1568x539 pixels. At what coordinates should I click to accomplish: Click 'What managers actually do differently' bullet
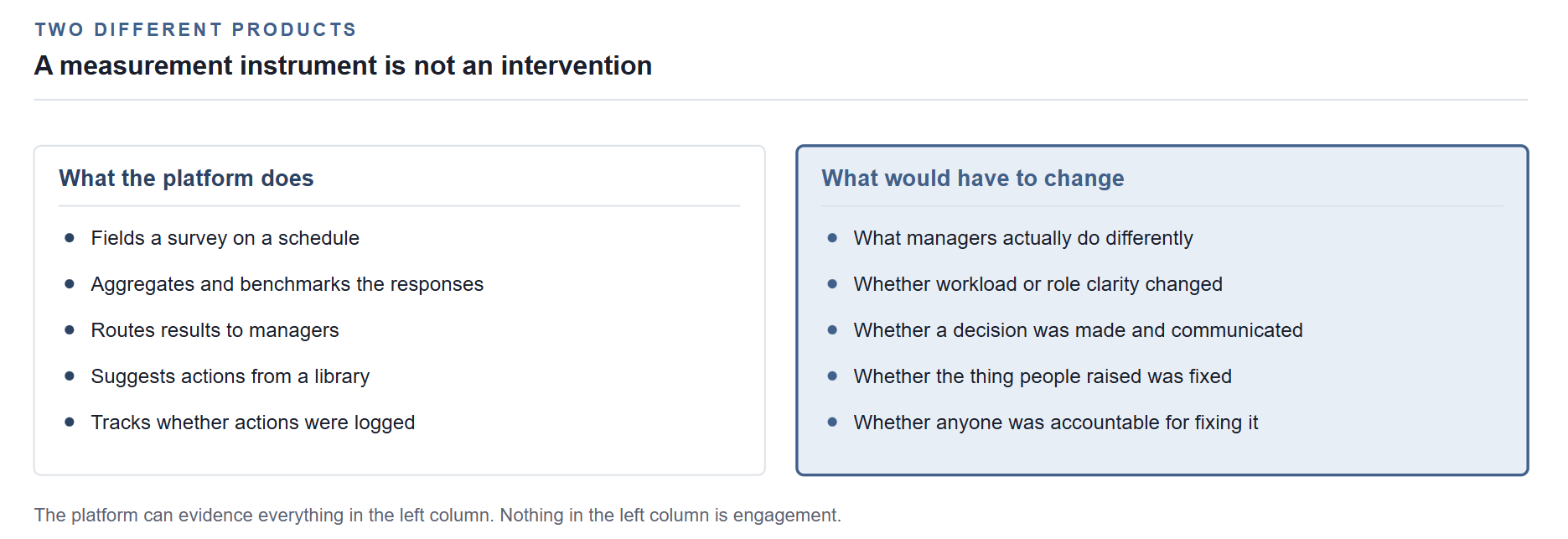pos(1023,238)
